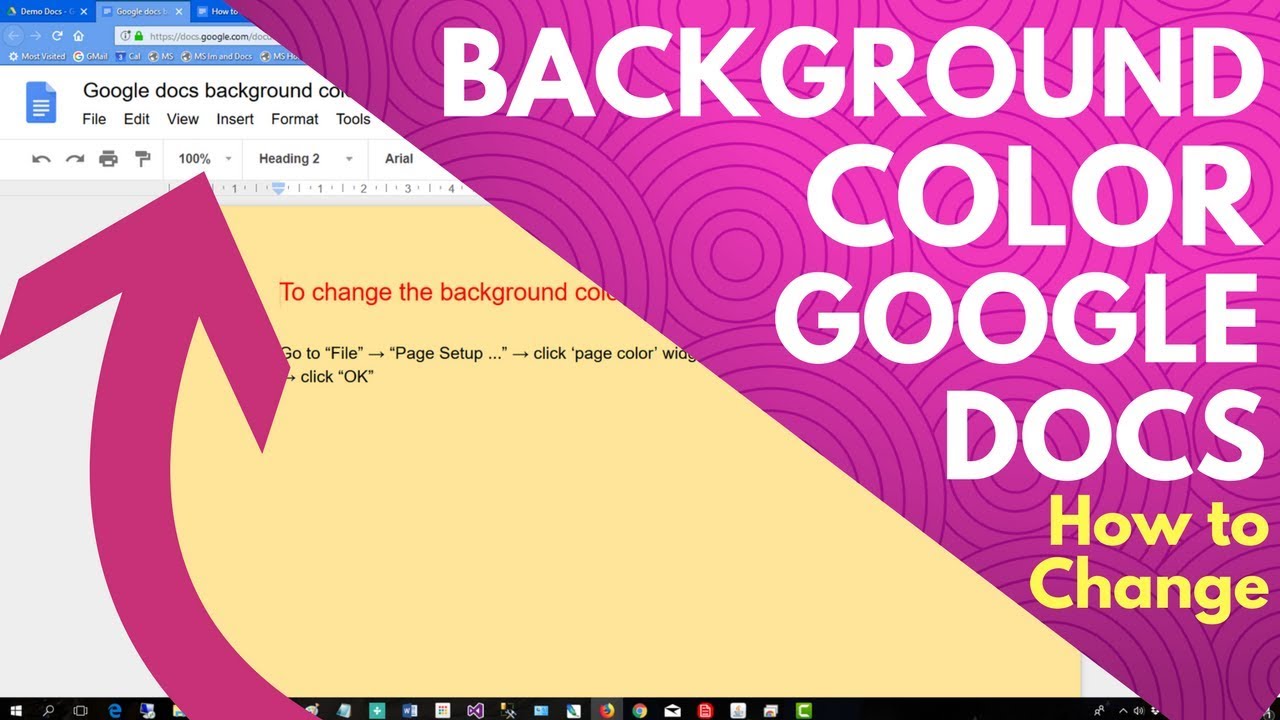Click the browser Home icon
Screen dimensions: 1280x720
click(78, 36)
